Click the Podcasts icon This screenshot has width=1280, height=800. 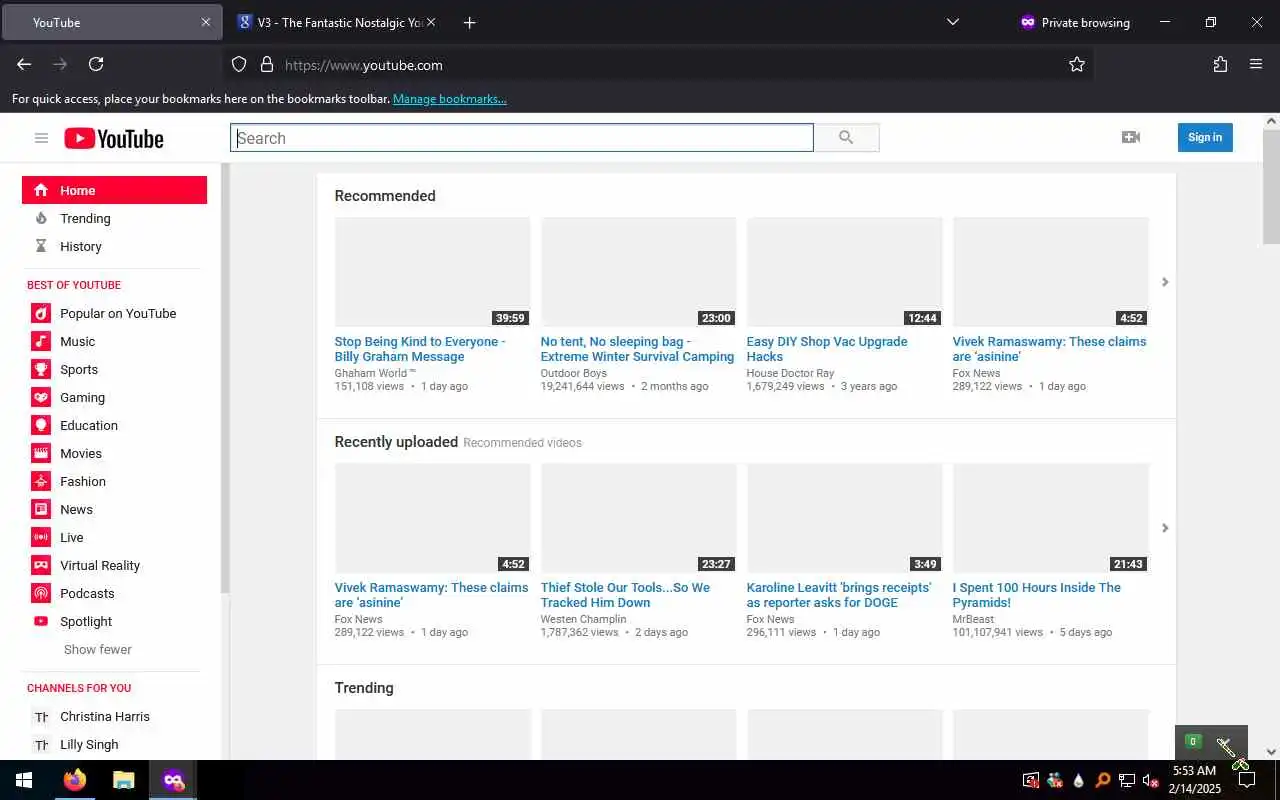41,593
